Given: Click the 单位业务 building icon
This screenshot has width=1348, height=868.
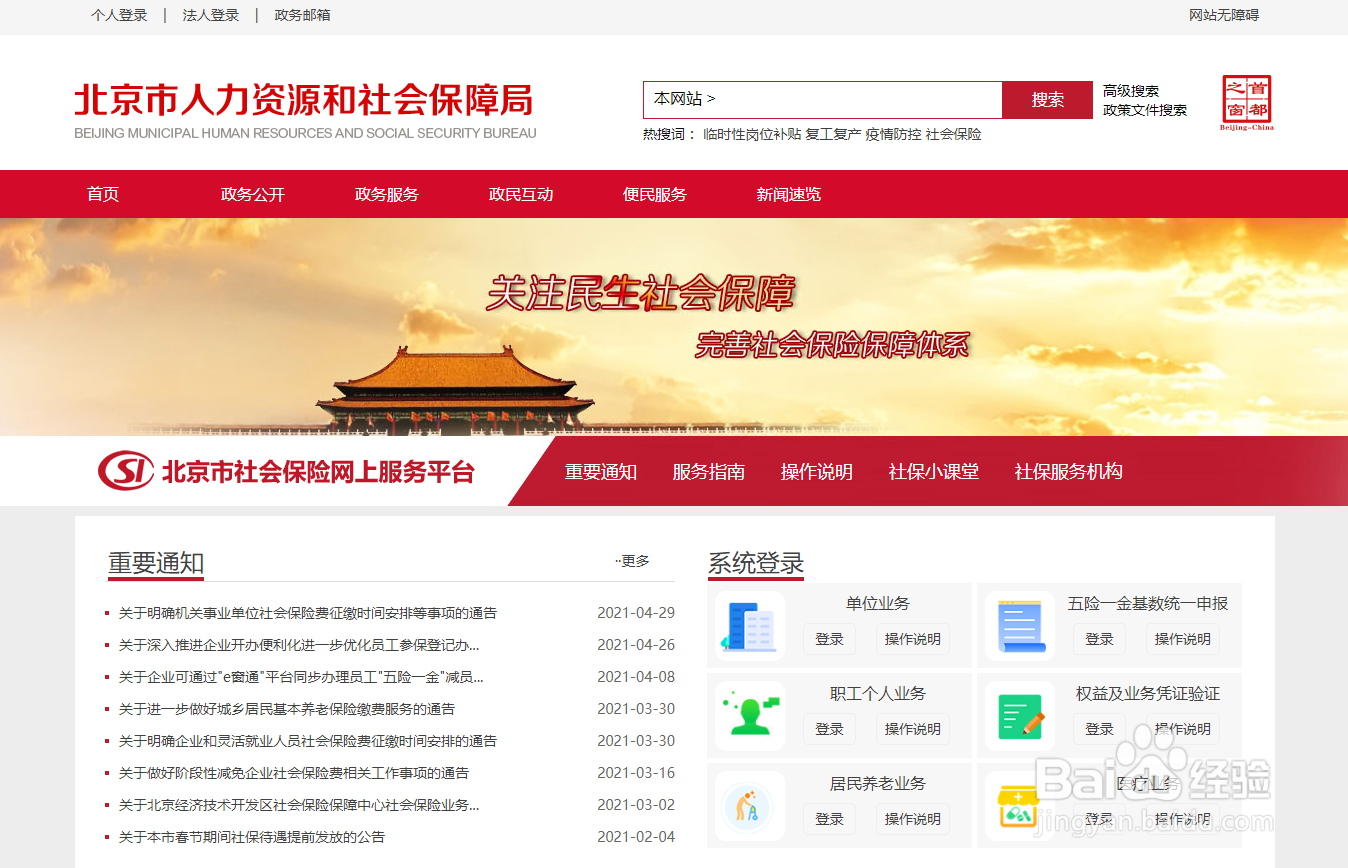Looking at the screenshot, I should tap(749, 625).
